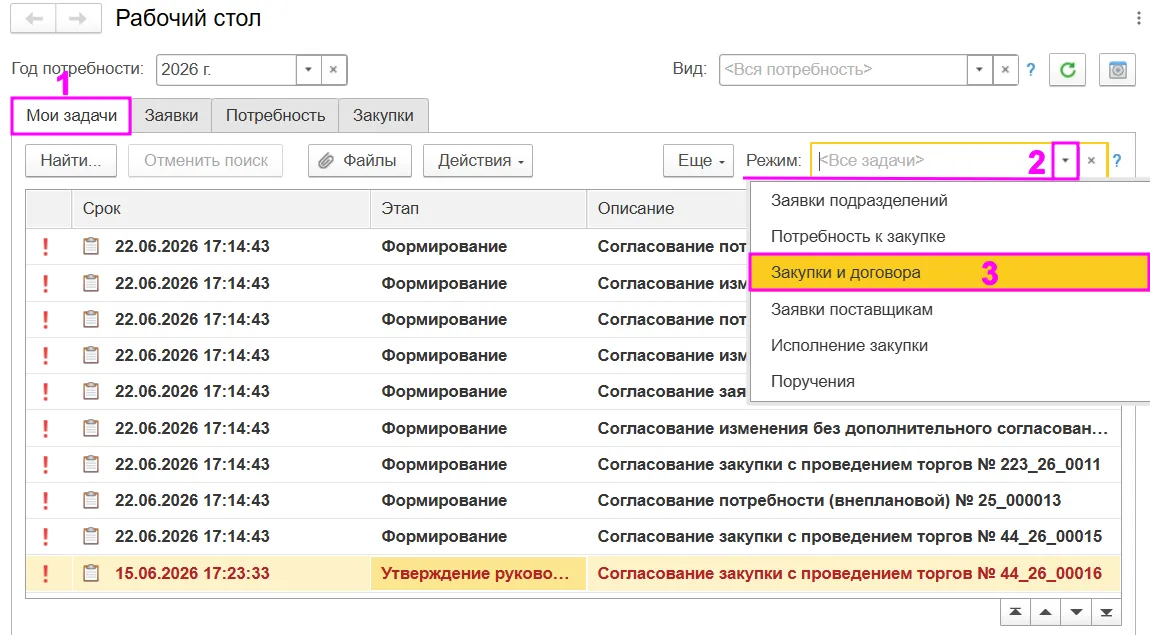
Task: Collapse the Режим dropdown arrow
Action: coord(1065,161)
